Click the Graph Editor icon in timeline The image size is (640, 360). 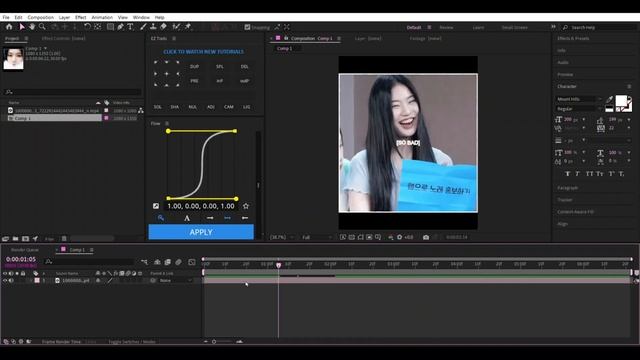click(x=192, y=262)
